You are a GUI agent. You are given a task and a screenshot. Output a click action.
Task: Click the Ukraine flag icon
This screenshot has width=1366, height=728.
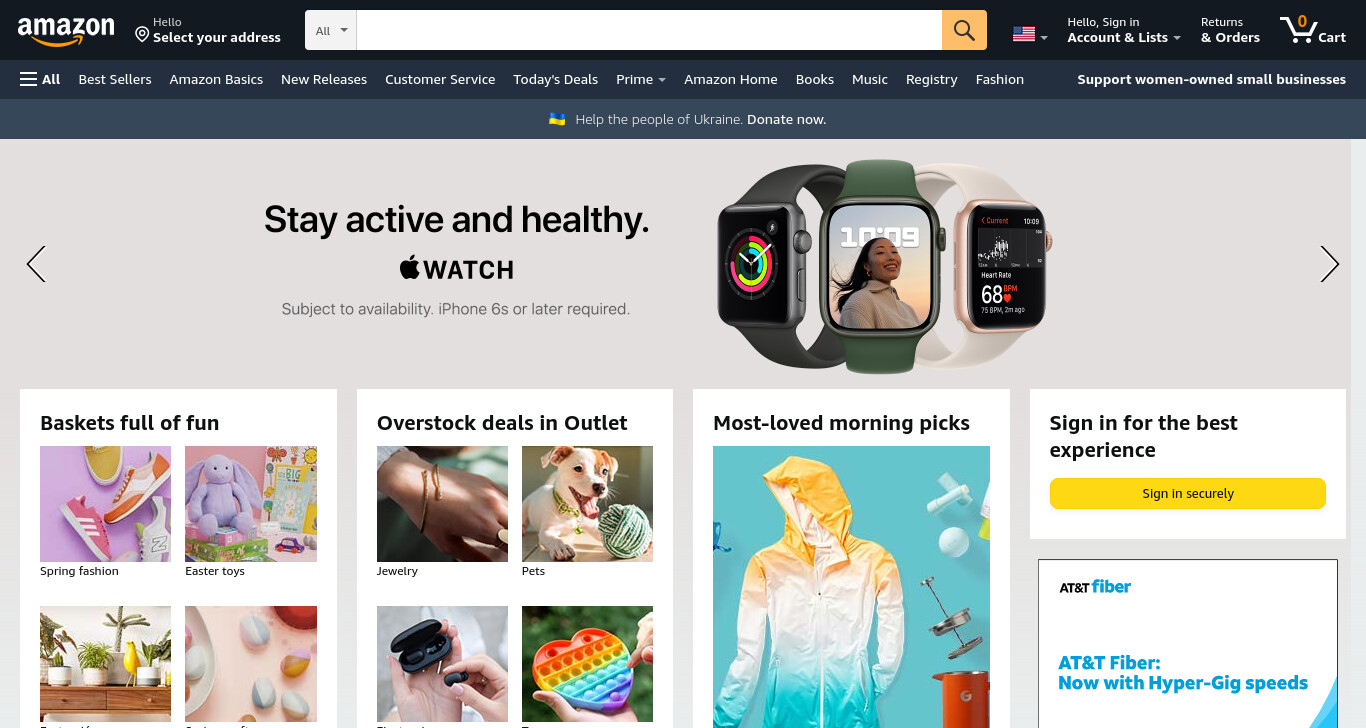557,119
